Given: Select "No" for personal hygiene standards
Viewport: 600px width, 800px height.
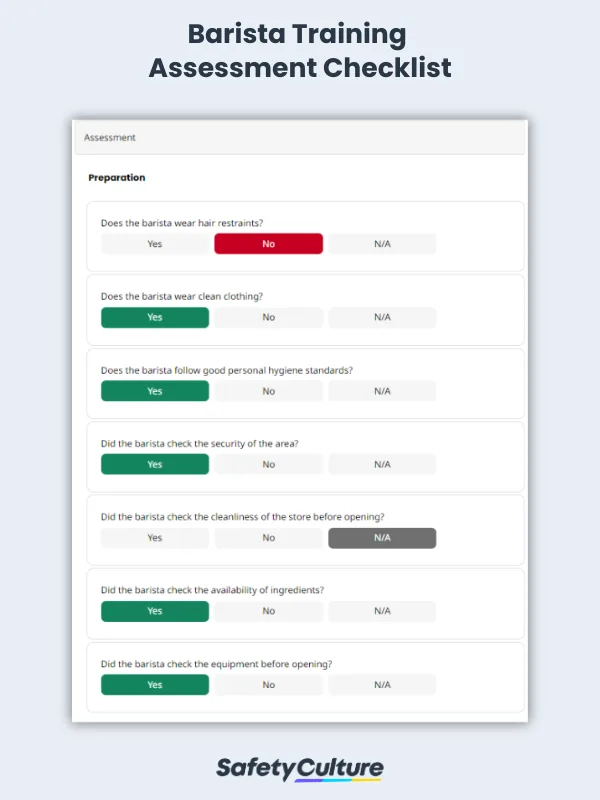Looking at the screenshot, I should [x=268, y=391].
